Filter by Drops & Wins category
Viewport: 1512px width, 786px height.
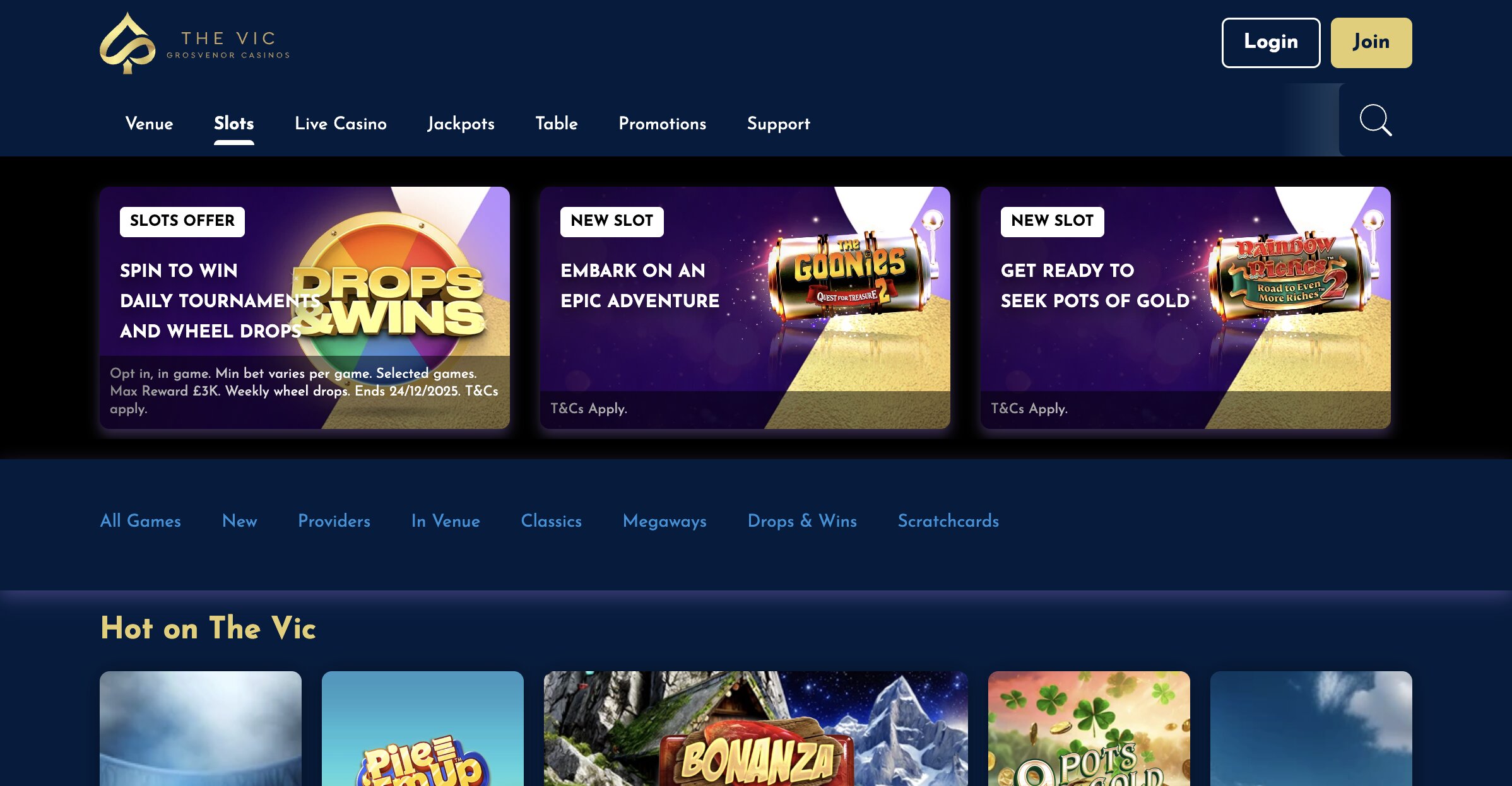point(801,521)
